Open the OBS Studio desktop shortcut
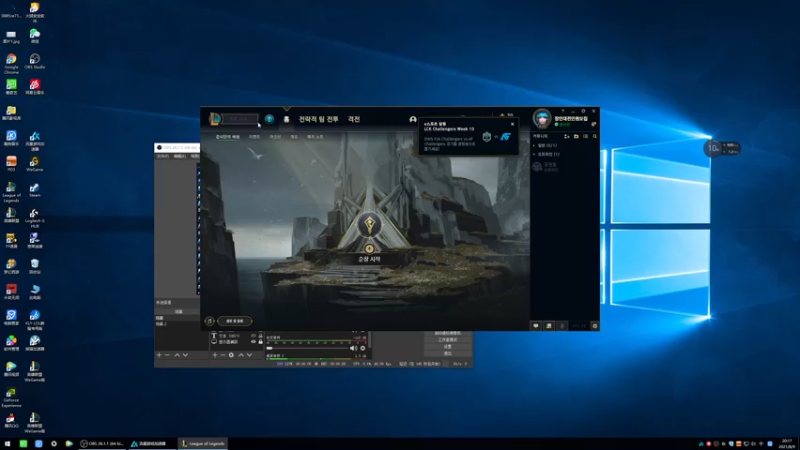Image resolution: width=800 pixels, height=450 pixels. 35,61
